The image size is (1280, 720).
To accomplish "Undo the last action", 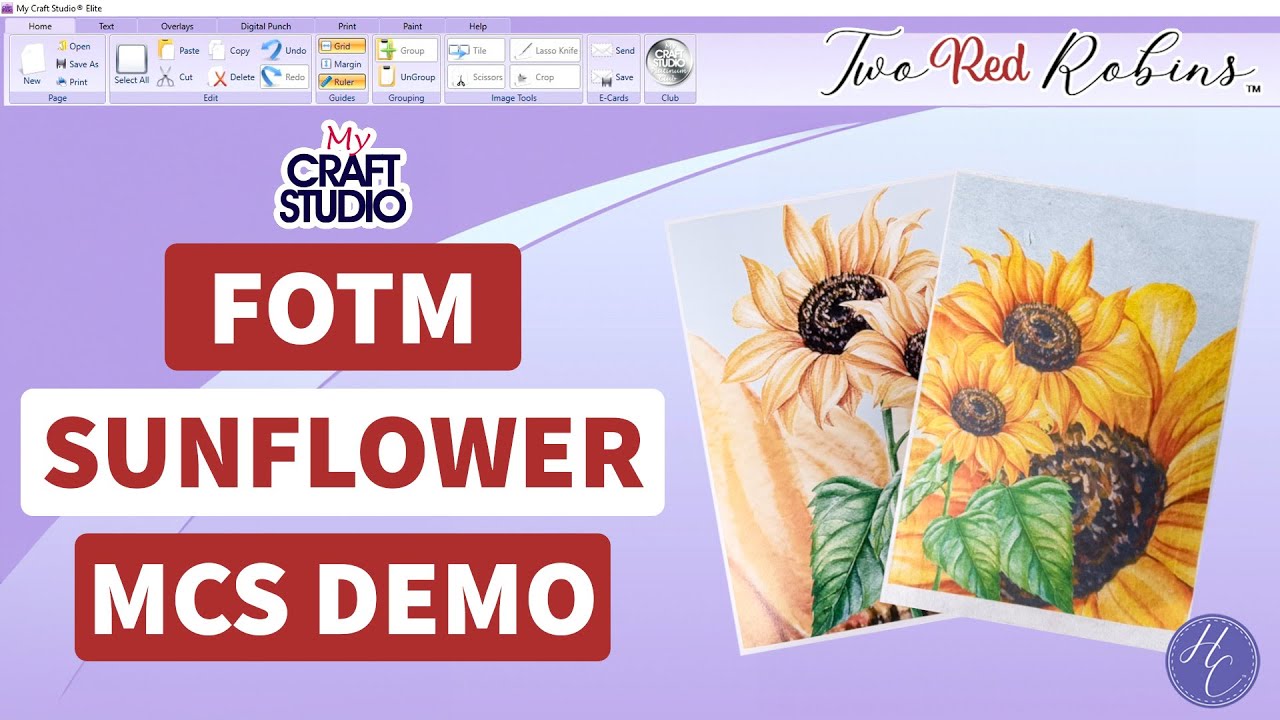I will coord(284,50).
